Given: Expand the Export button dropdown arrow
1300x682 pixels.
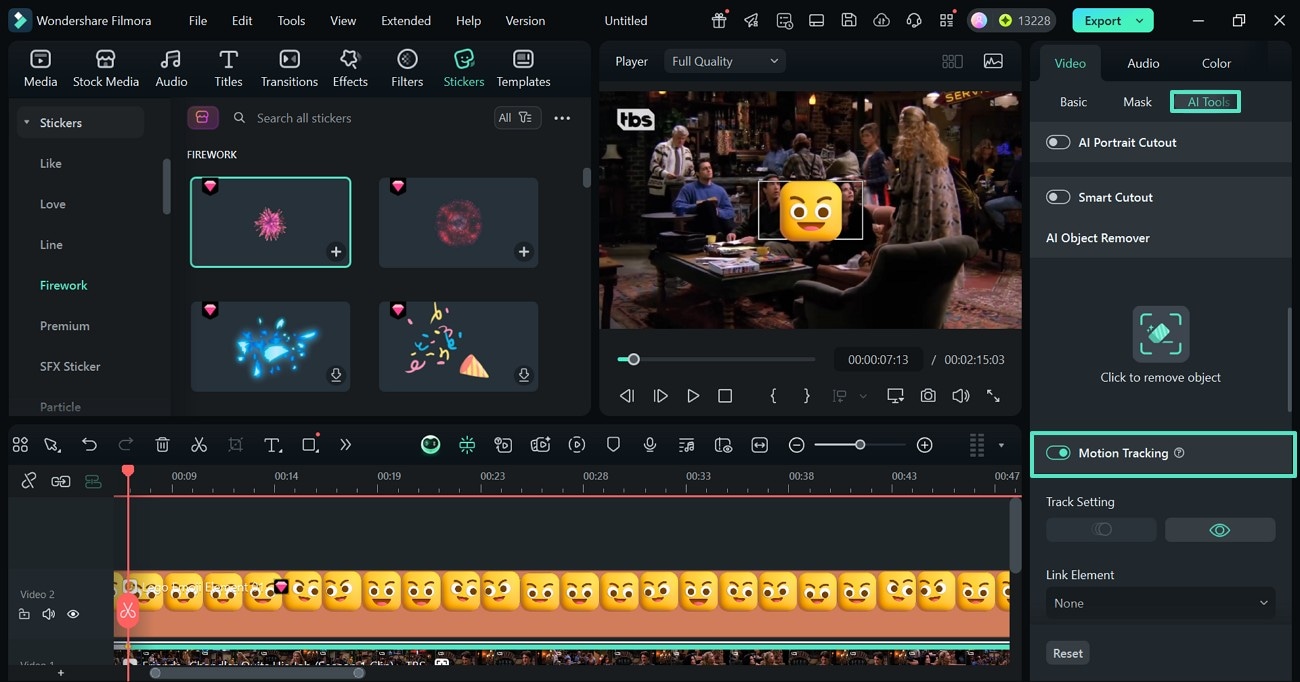Looking at the screenshot, I should click(x=1140, y=20).
